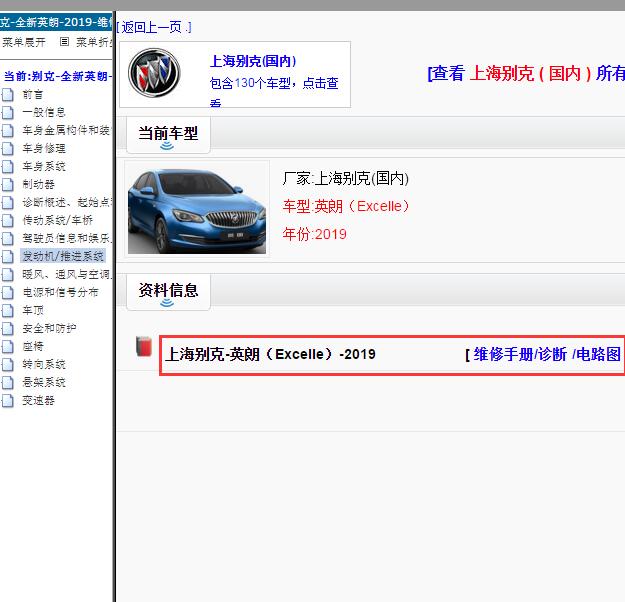The width and height of the screenshot is (625, 602).
Task: Open the 转向系统 chapter
Action: 44,364
